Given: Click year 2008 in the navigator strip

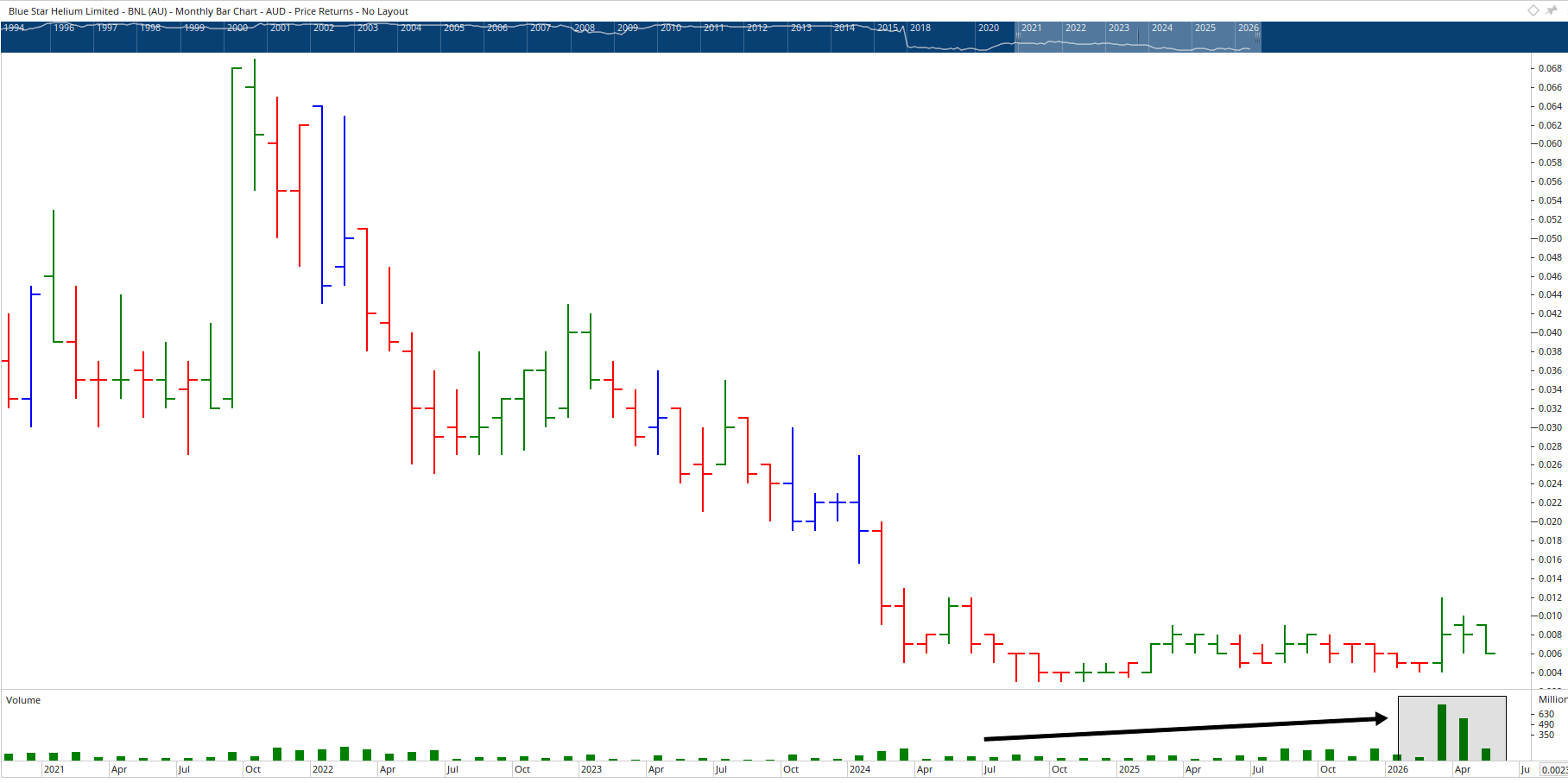Looking at the screenshot, I should tap(585, 28).
